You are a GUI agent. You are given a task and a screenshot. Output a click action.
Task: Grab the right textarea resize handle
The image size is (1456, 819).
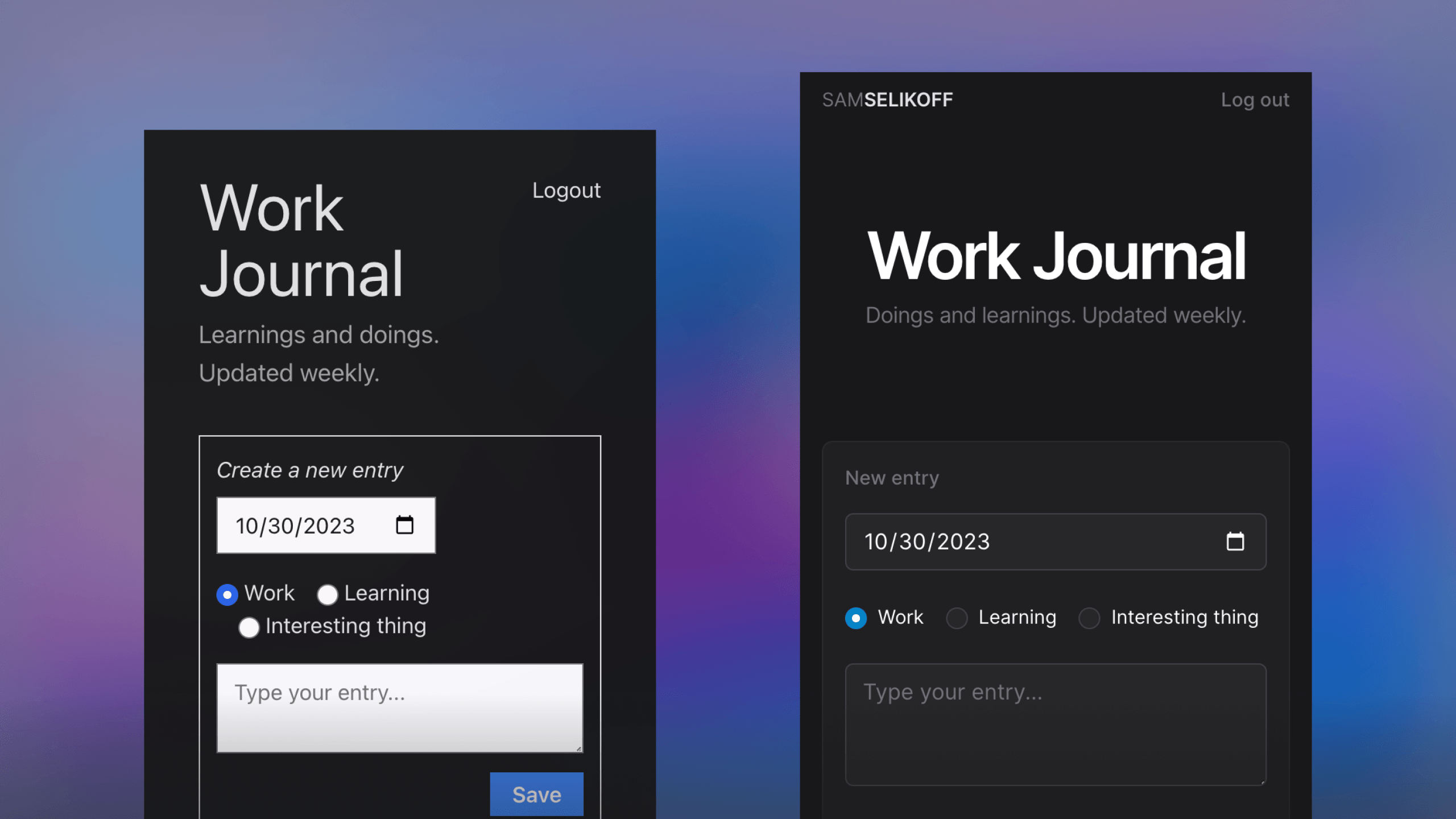1263,783
